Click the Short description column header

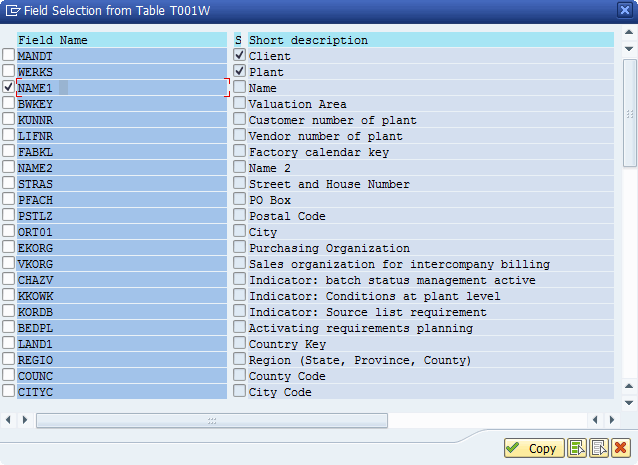[430, 40]
